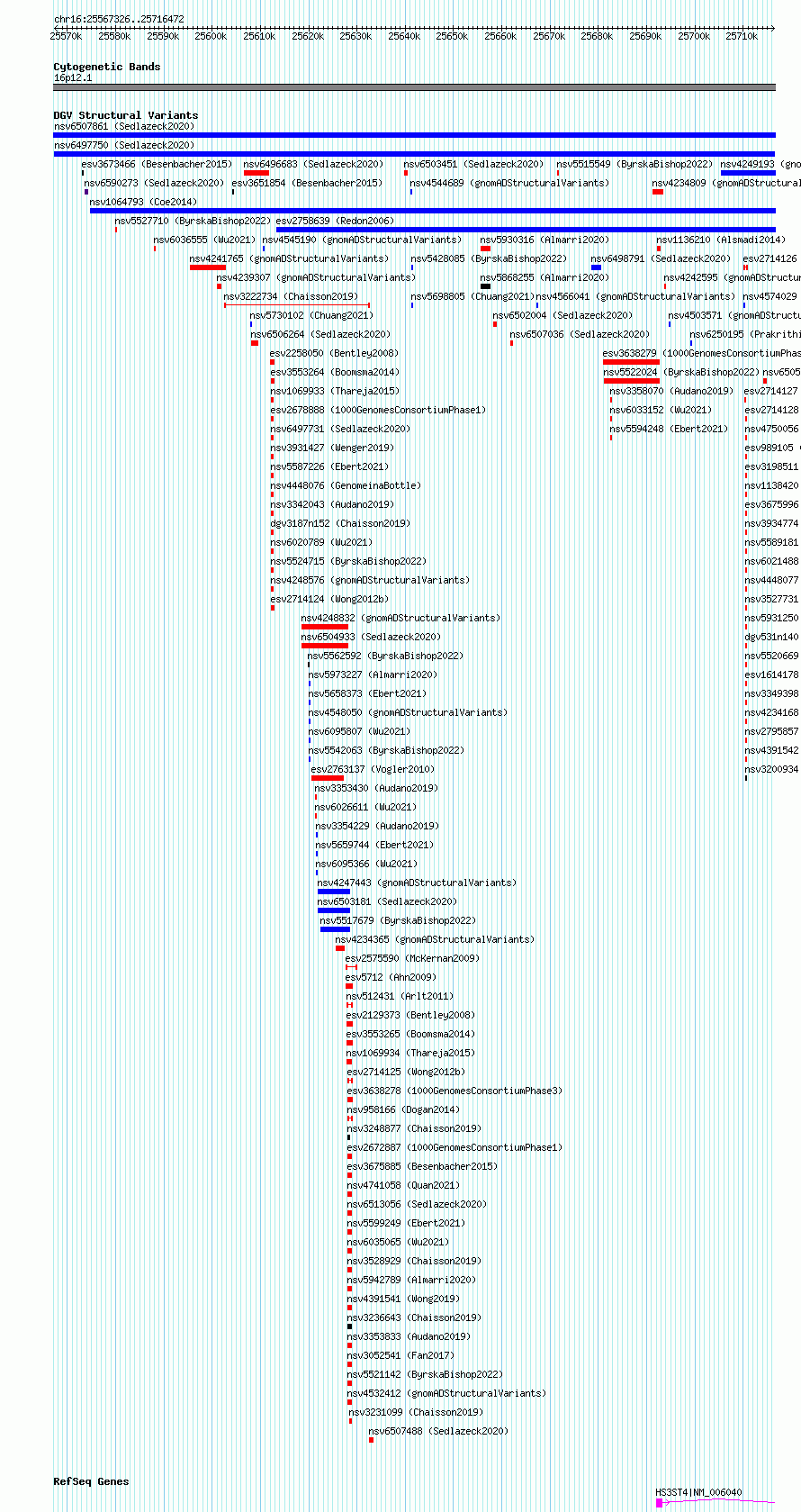This screenshot has width=801, height=1512.
Task: Select nsv5594248 (Ebert2021)
Action: [x=669, y=429]
